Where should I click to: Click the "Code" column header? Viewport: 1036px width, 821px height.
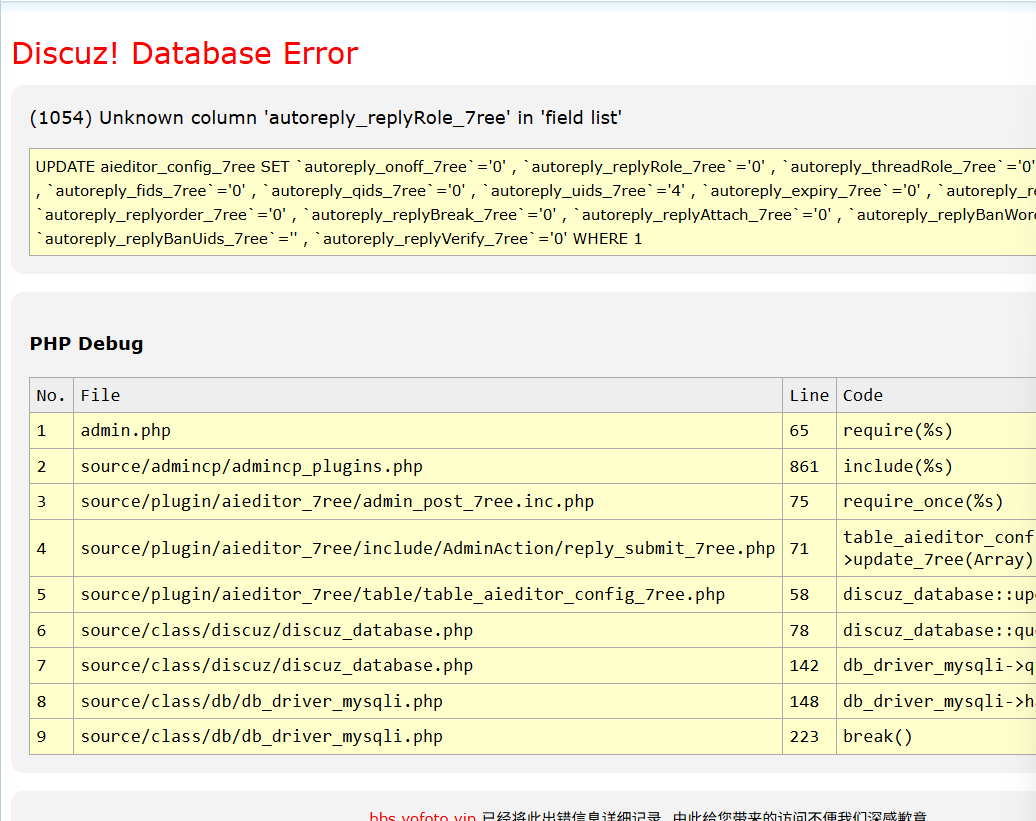tap(862, 395)
